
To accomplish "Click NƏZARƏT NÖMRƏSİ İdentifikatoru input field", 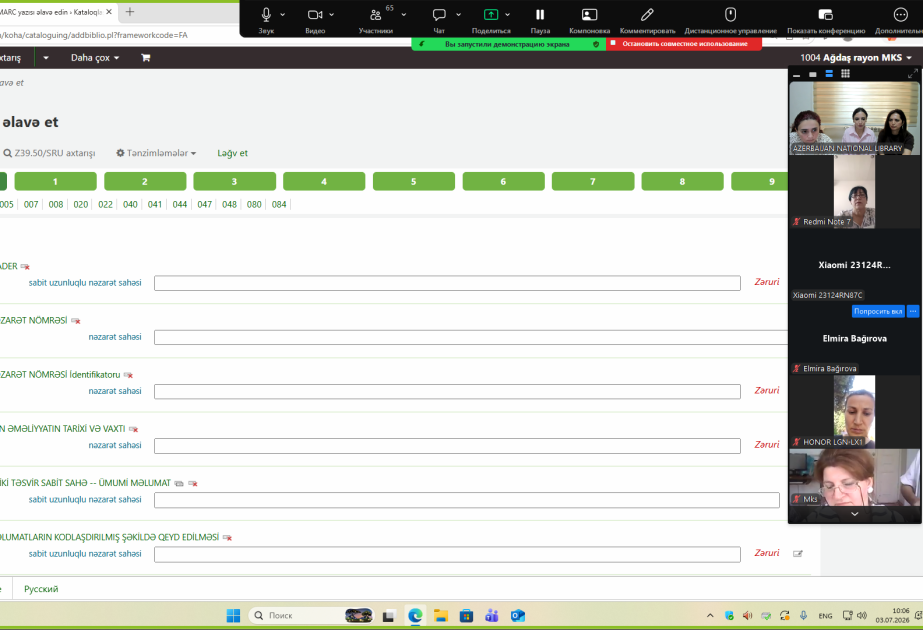I will click(447, 392).
